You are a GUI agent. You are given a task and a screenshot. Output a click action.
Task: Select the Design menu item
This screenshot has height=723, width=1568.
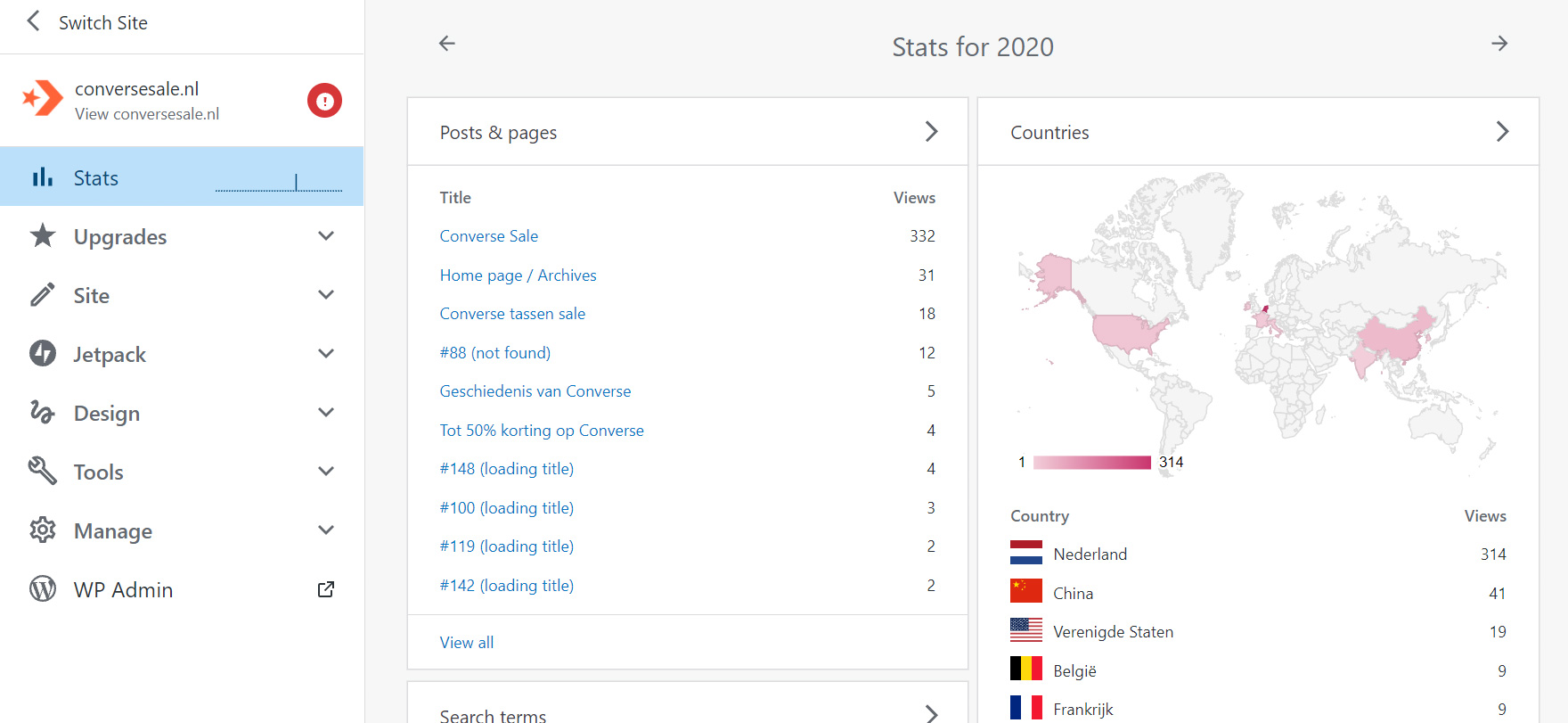(x=182, y=412)
